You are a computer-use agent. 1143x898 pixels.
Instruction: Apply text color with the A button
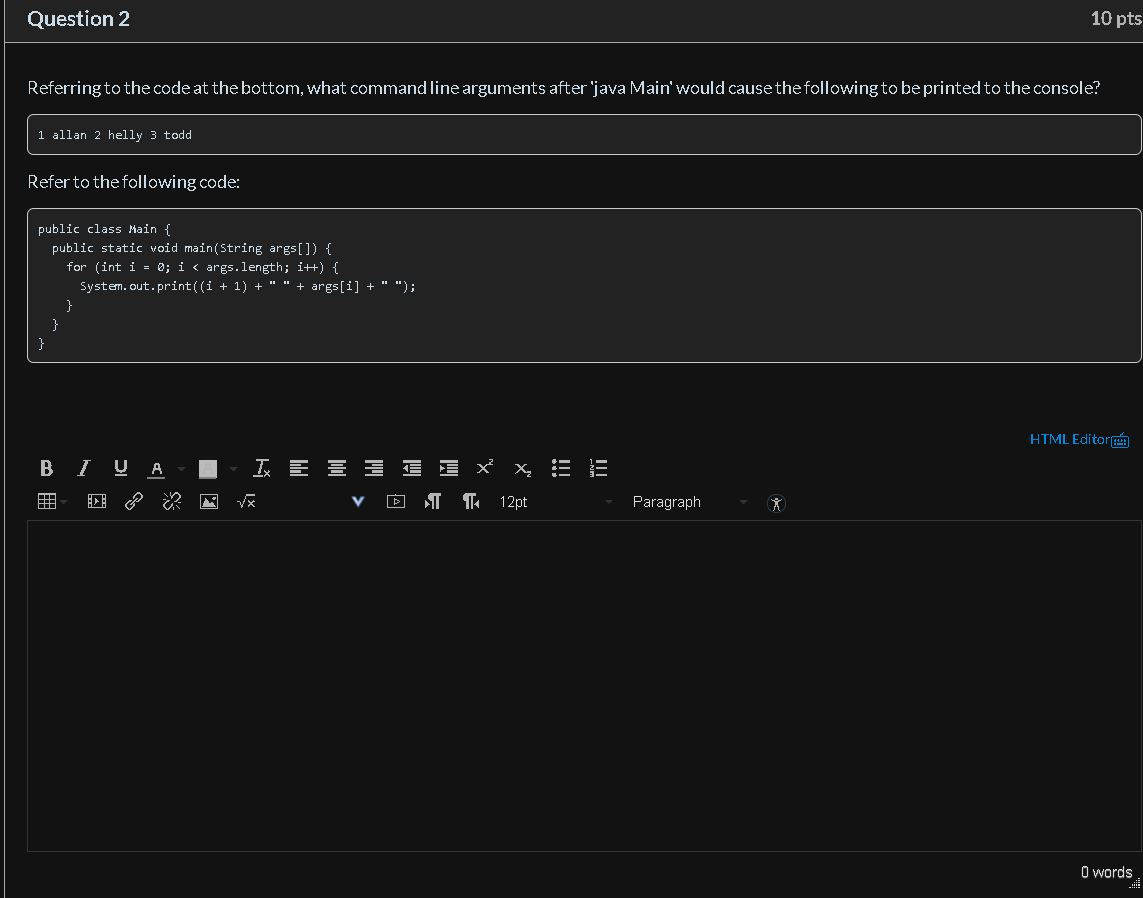point(156,469)
